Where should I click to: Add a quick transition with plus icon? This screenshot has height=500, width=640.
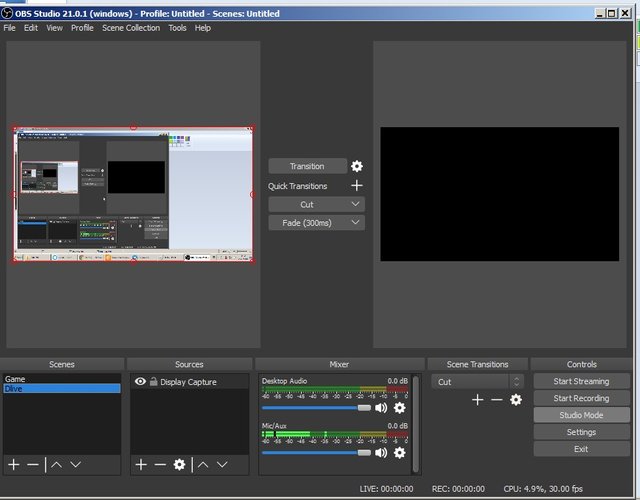coord(357,186)
